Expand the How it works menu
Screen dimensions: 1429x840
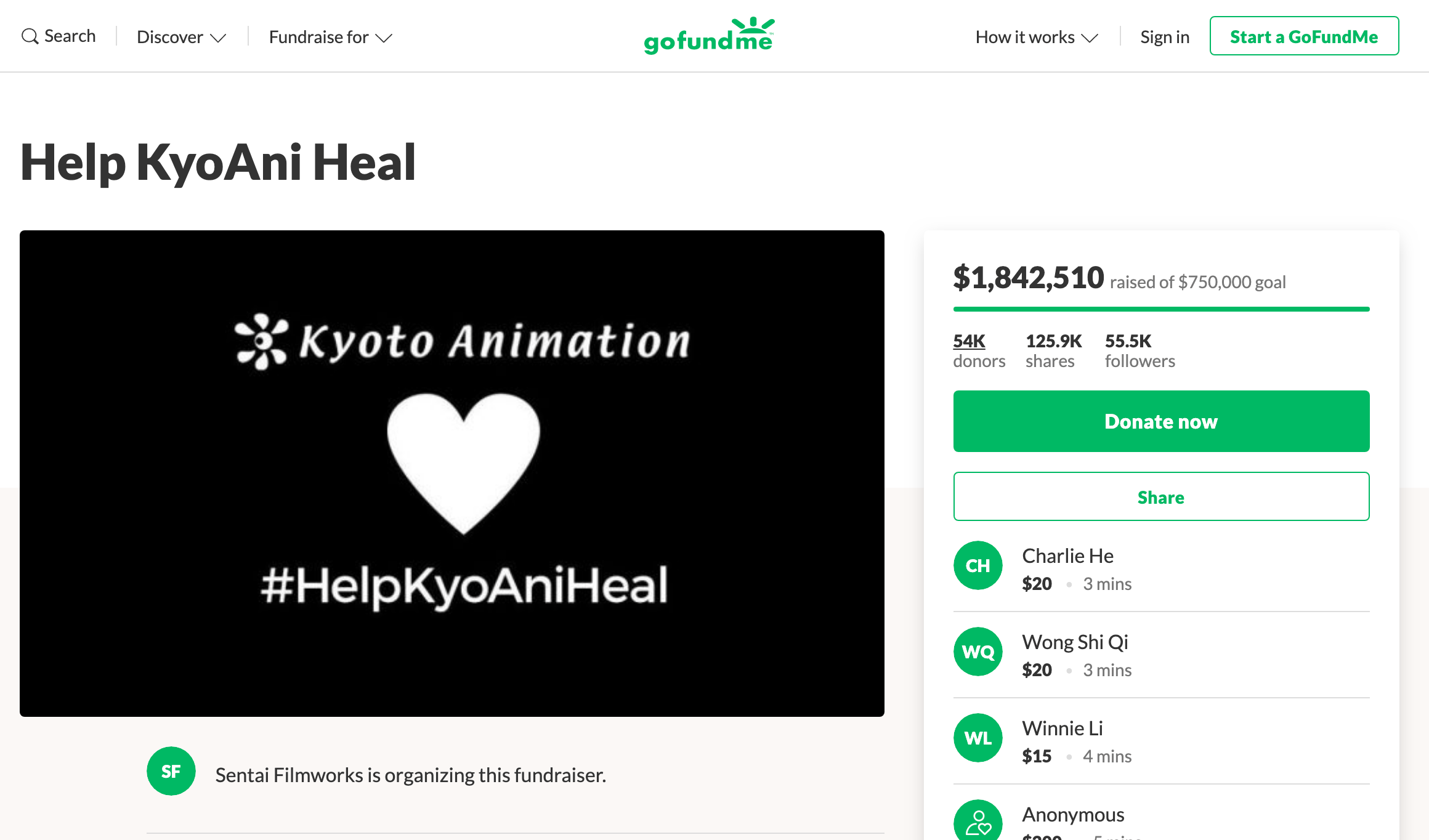(x=1036, y=37)
